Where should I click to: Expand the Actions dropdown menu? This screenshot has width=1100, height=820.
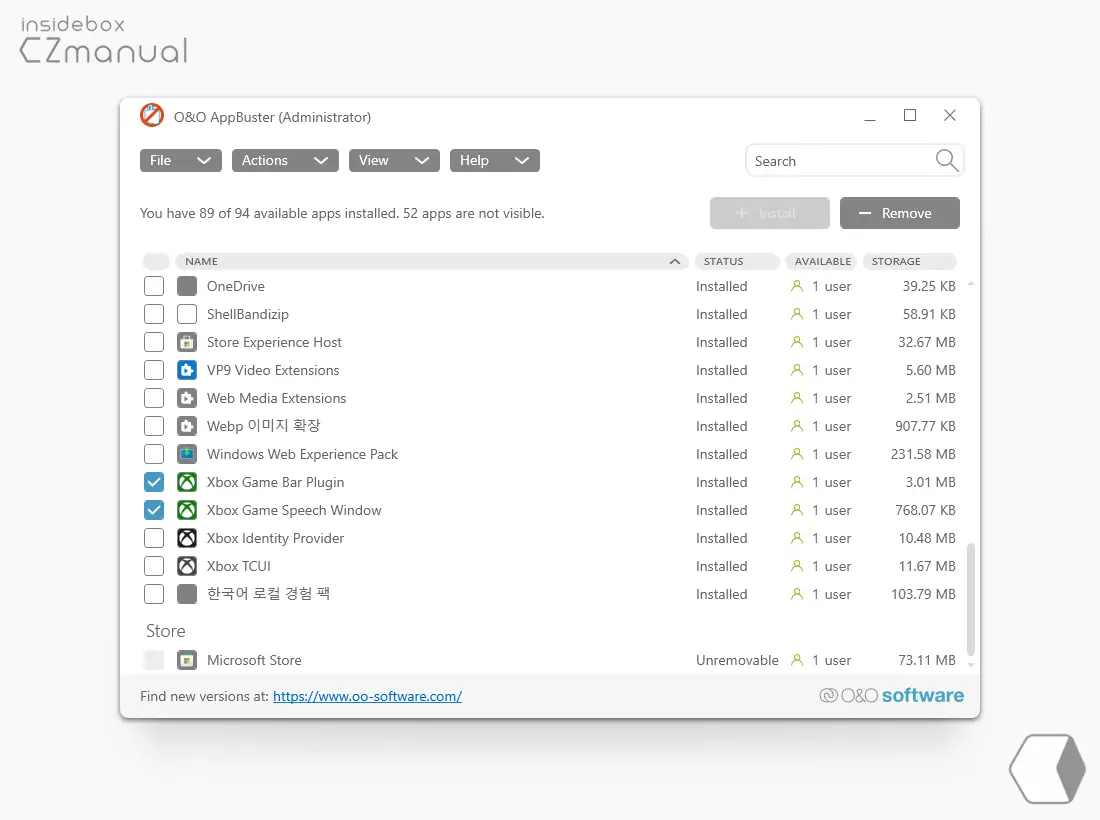coord(285,160)
